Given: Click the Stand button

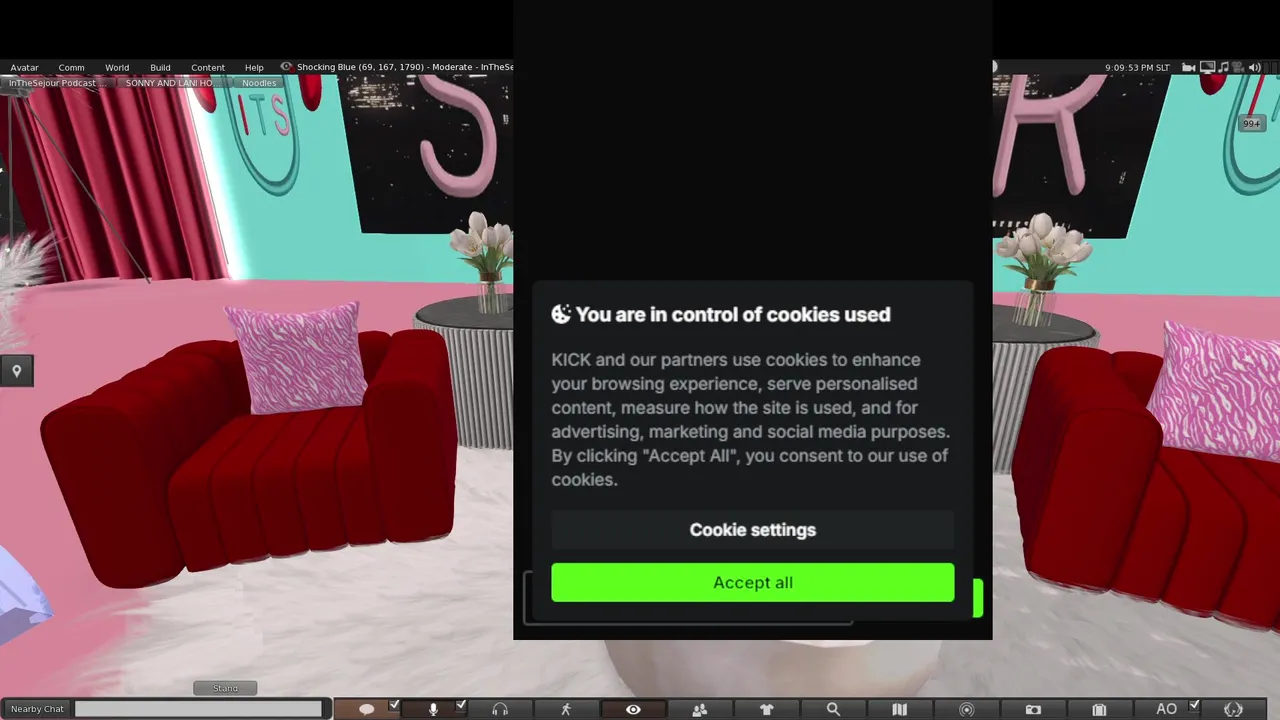Looking at the screenshot, I should (x=225, y=688).
